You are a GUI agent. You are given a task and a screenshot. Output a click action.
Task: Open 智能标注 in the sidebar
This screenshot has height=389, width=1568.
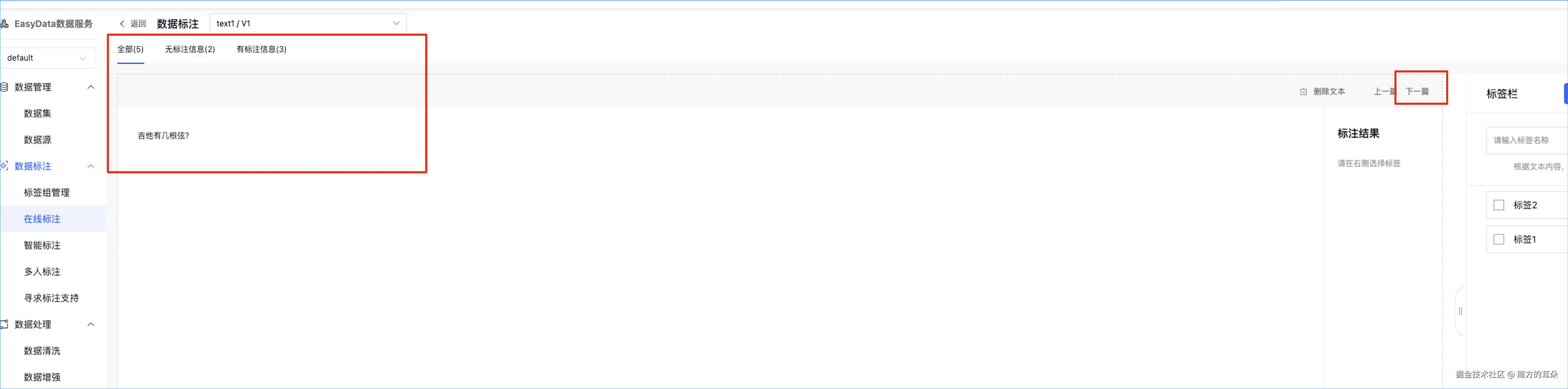42,245
